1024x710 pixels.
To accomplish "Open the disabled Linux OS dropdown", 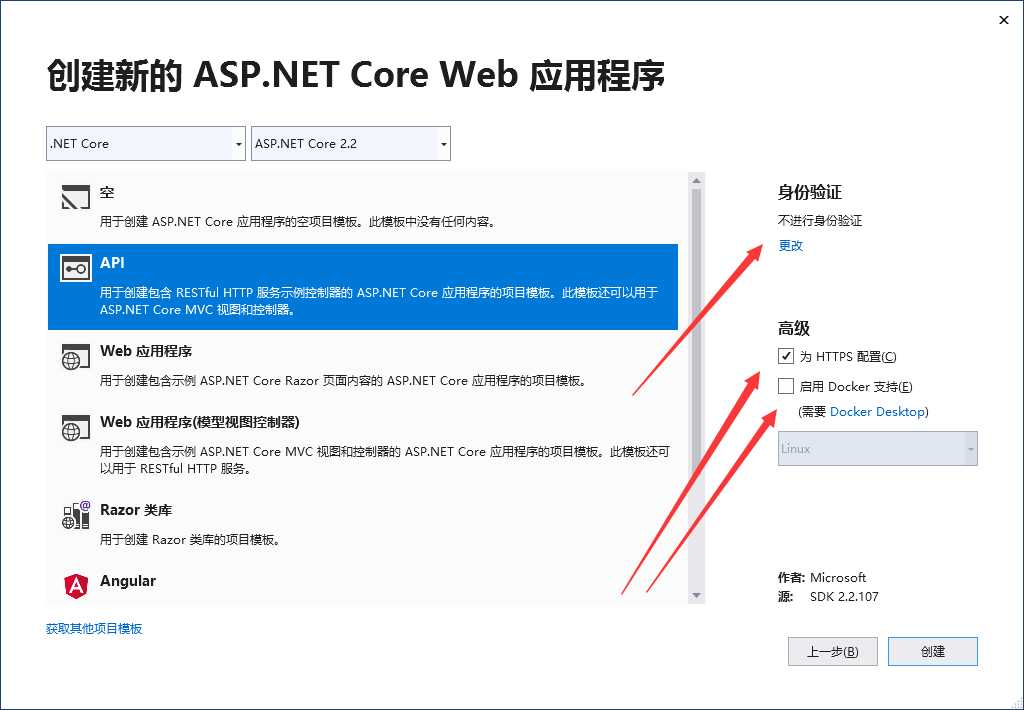I will click(877, 449).
